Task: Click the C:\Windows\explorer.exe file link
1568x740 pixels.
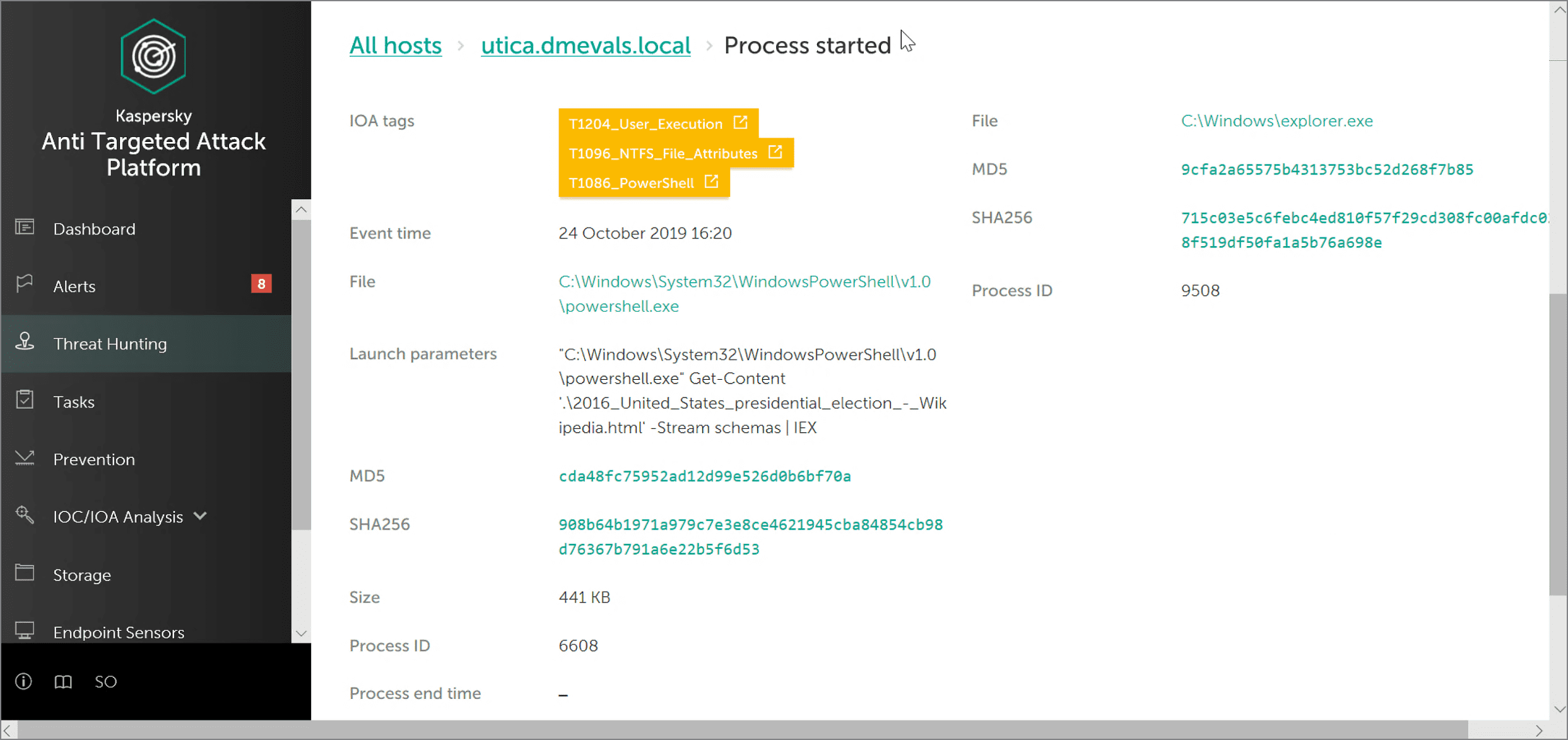Action: 1276,120
